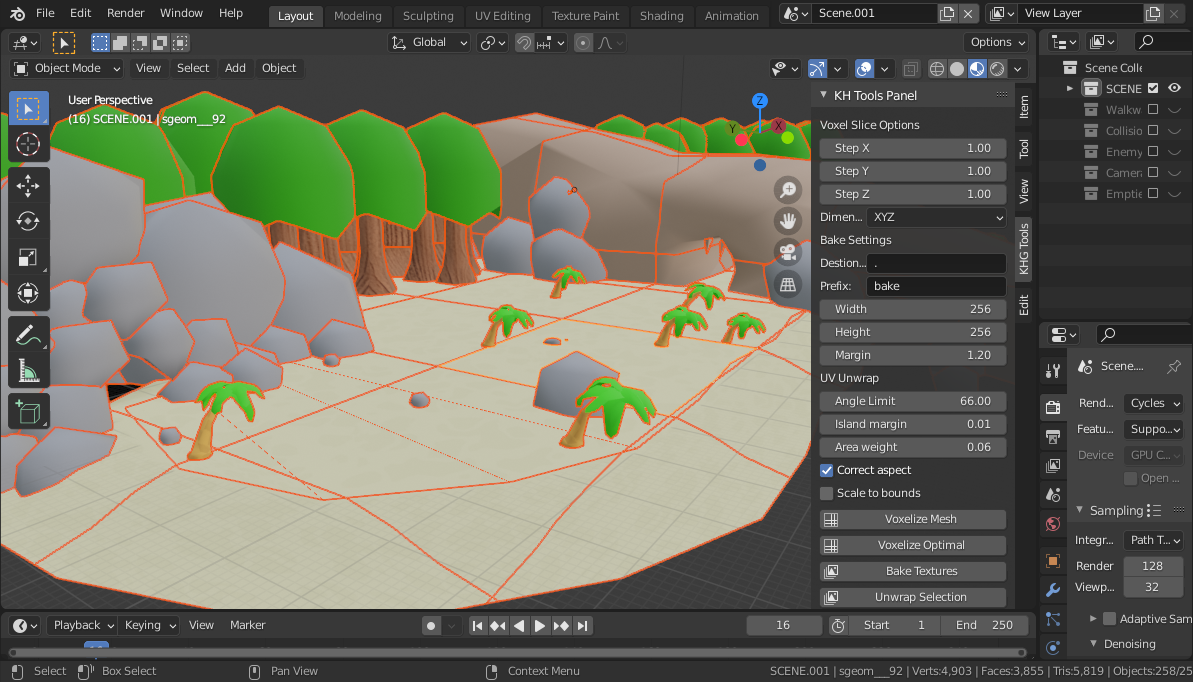Select rendered viewport shading

[x=997, y=69]
